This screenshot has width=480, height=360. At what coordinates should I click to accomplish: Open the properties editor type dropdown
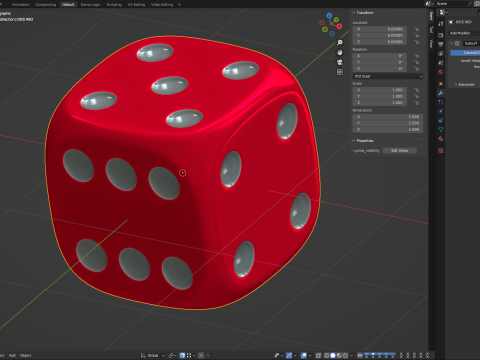[443, 12]
